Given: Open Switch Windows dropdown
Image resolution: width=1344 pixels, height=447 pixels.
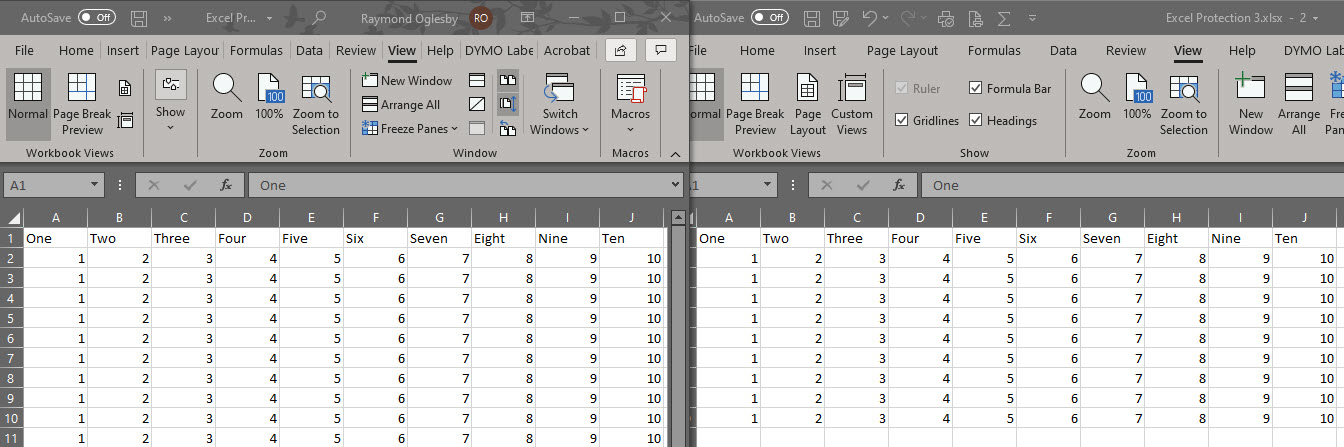Looking at the screenshot, I should (x=560, y=104).
